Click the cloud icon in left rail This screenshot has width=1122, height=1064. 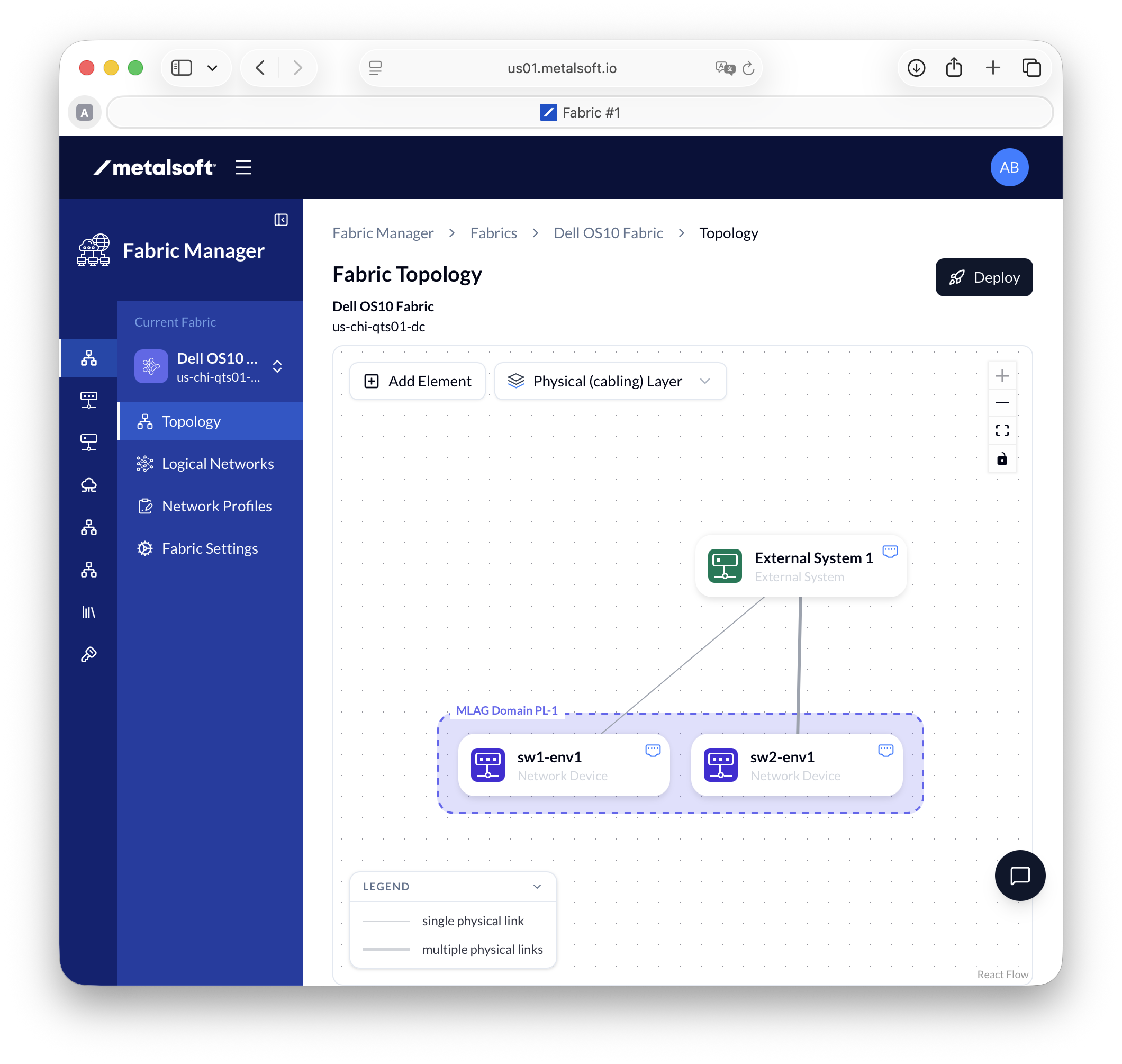coord(89,485)
